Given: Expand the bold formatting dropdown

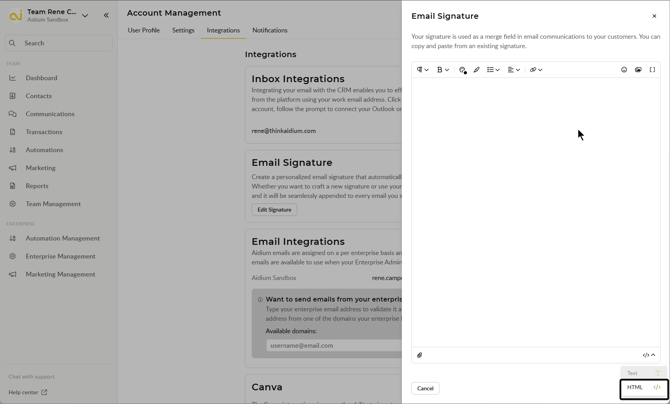Looking at the screenshot, I should [442, 70].
